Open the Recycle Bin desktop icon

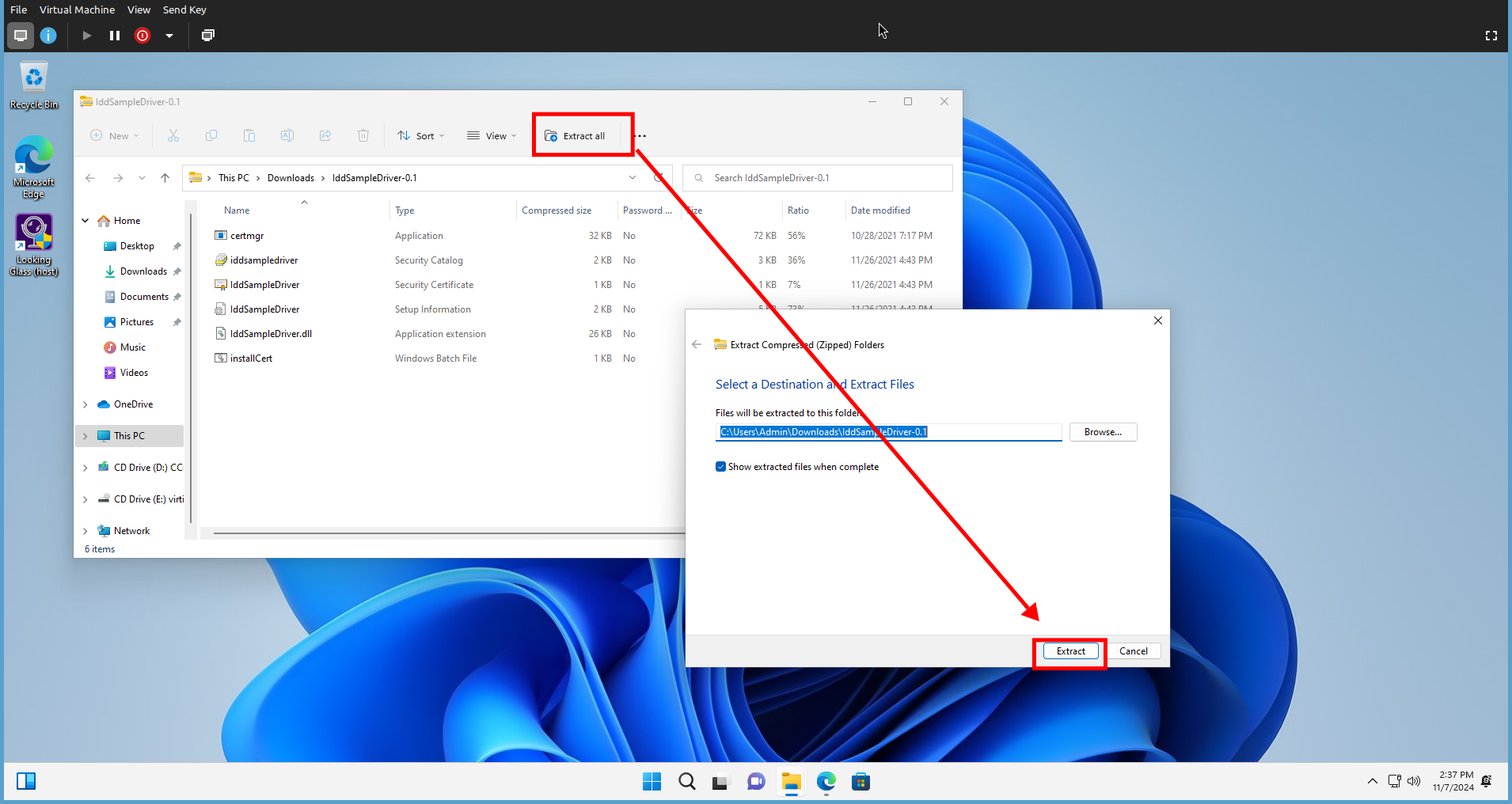point(34,85)
